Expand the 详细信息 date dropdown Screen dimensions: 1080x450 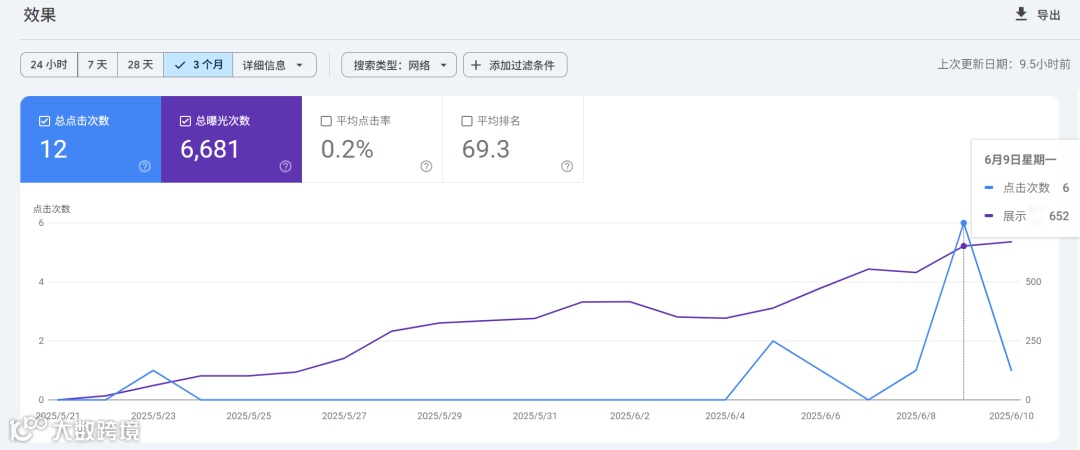[274, 65]
